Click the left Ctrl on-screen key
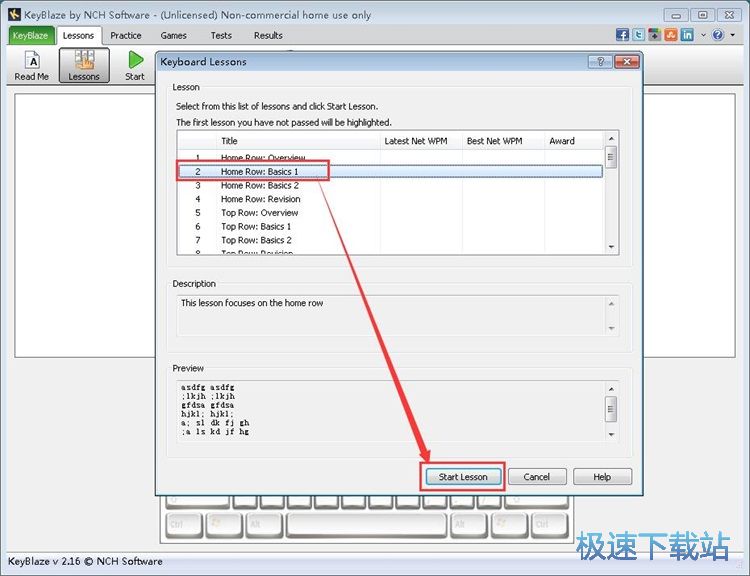 point(184,525)
